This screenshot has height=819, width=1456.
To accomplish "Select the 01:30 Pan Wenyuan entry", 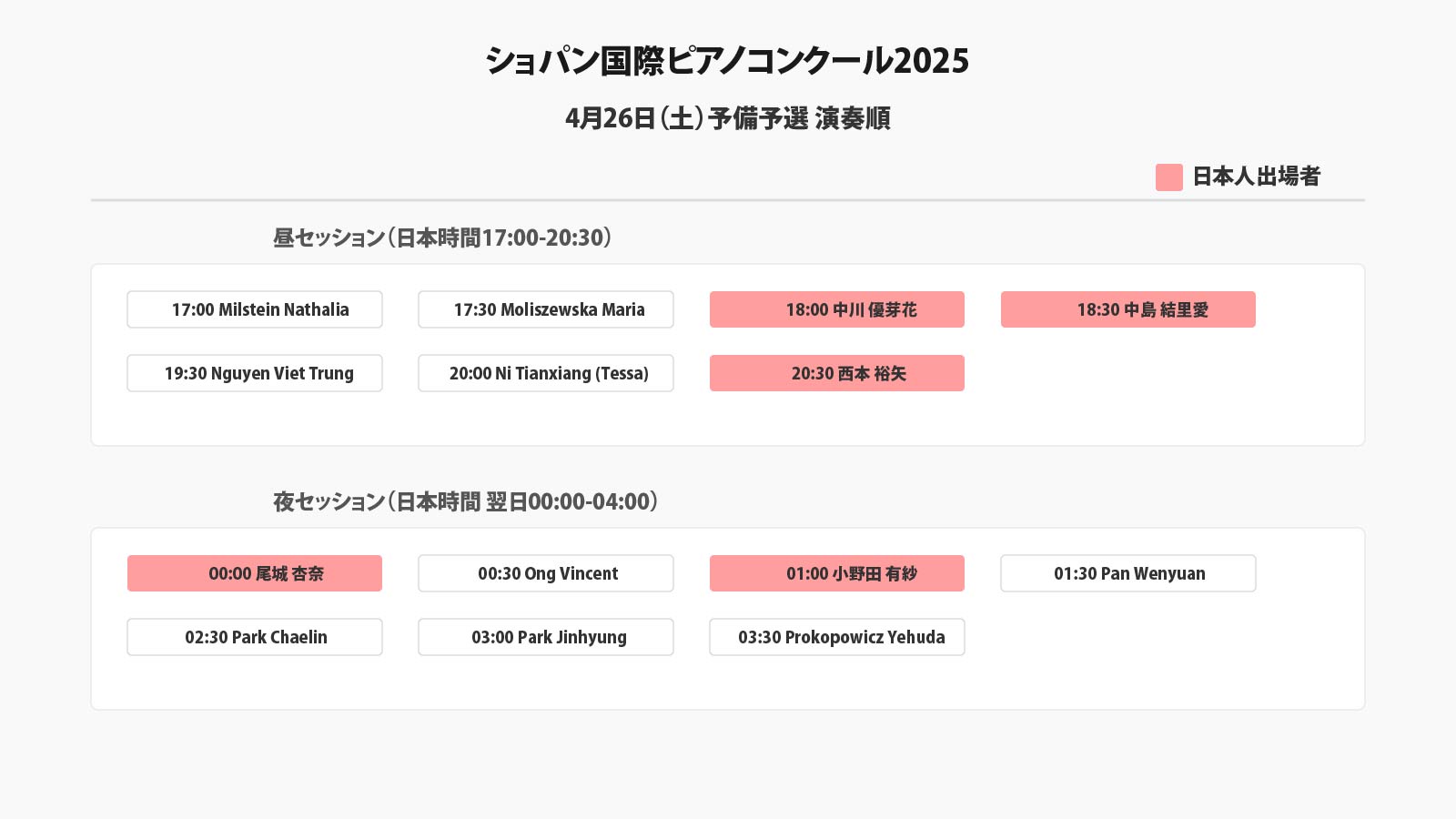I will [1128, 573].
